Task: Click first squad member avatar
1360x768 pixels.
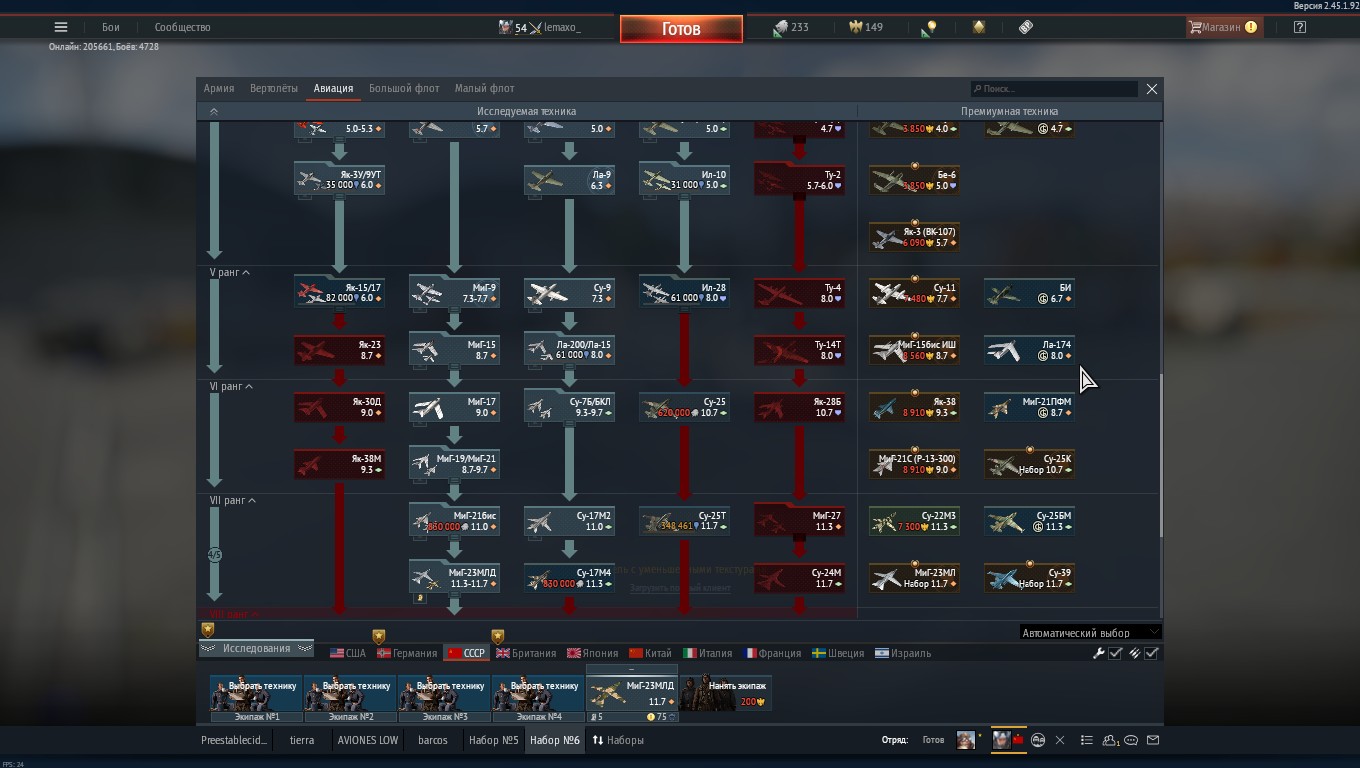Action: (966, 740)
